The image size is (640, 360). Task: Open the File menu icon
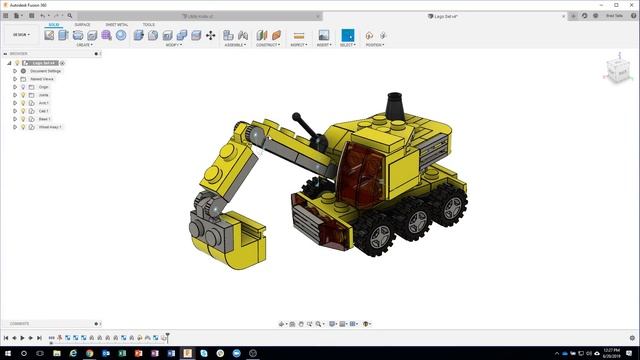tap(17, 16)
